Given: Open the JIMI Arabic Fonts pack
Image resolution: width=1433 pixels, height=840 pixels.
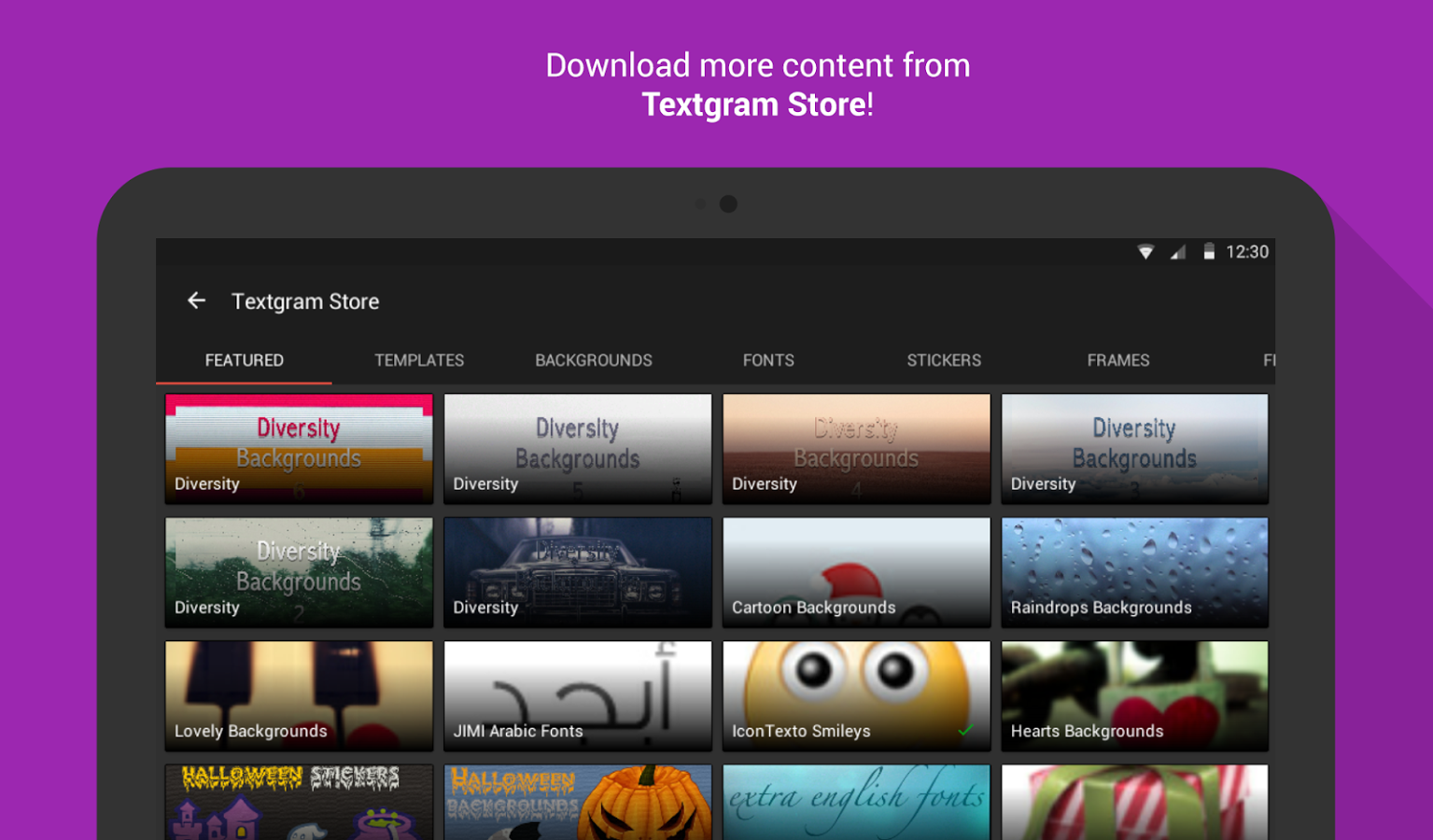Looking at the screenshot, I should coord(578,696).
